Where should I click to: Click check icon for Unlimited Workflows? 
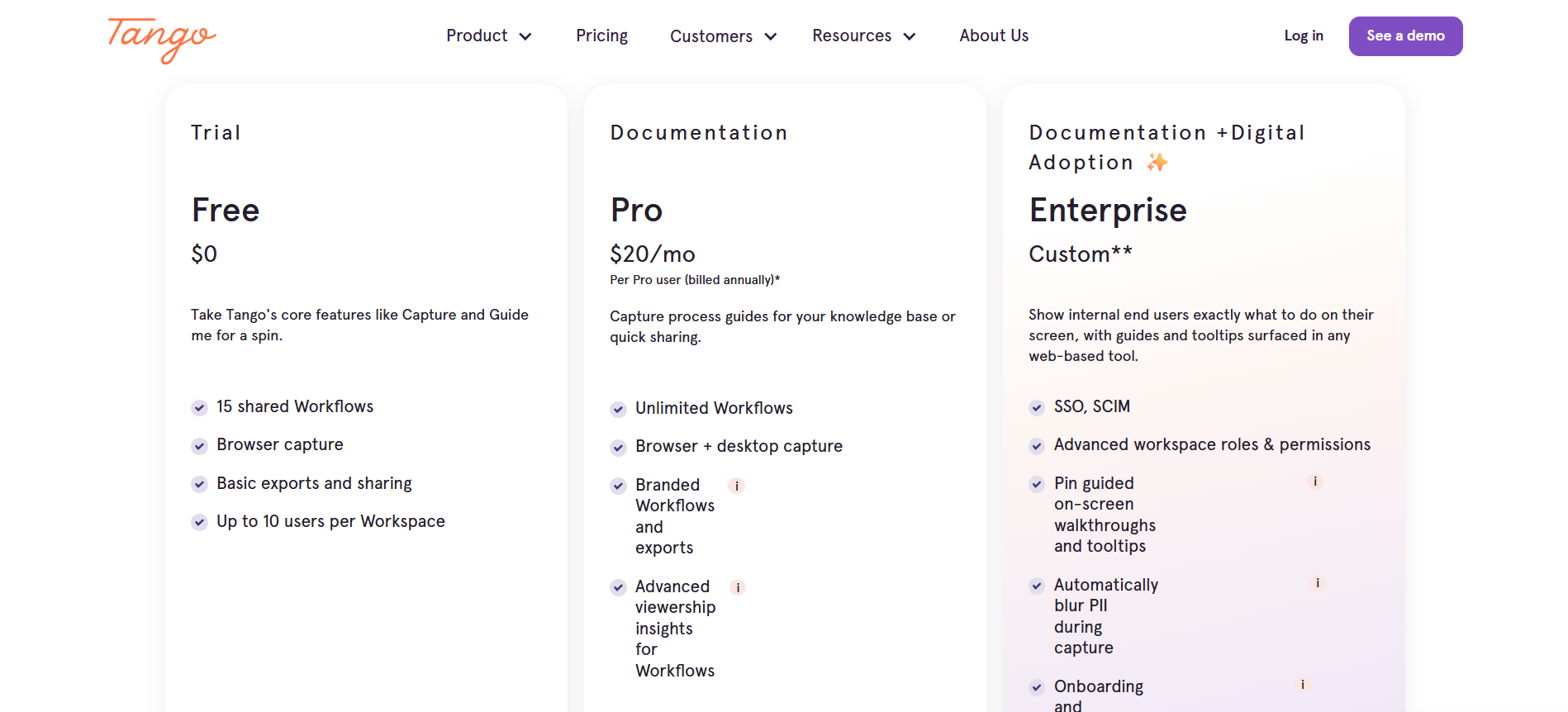pos(618,409)
